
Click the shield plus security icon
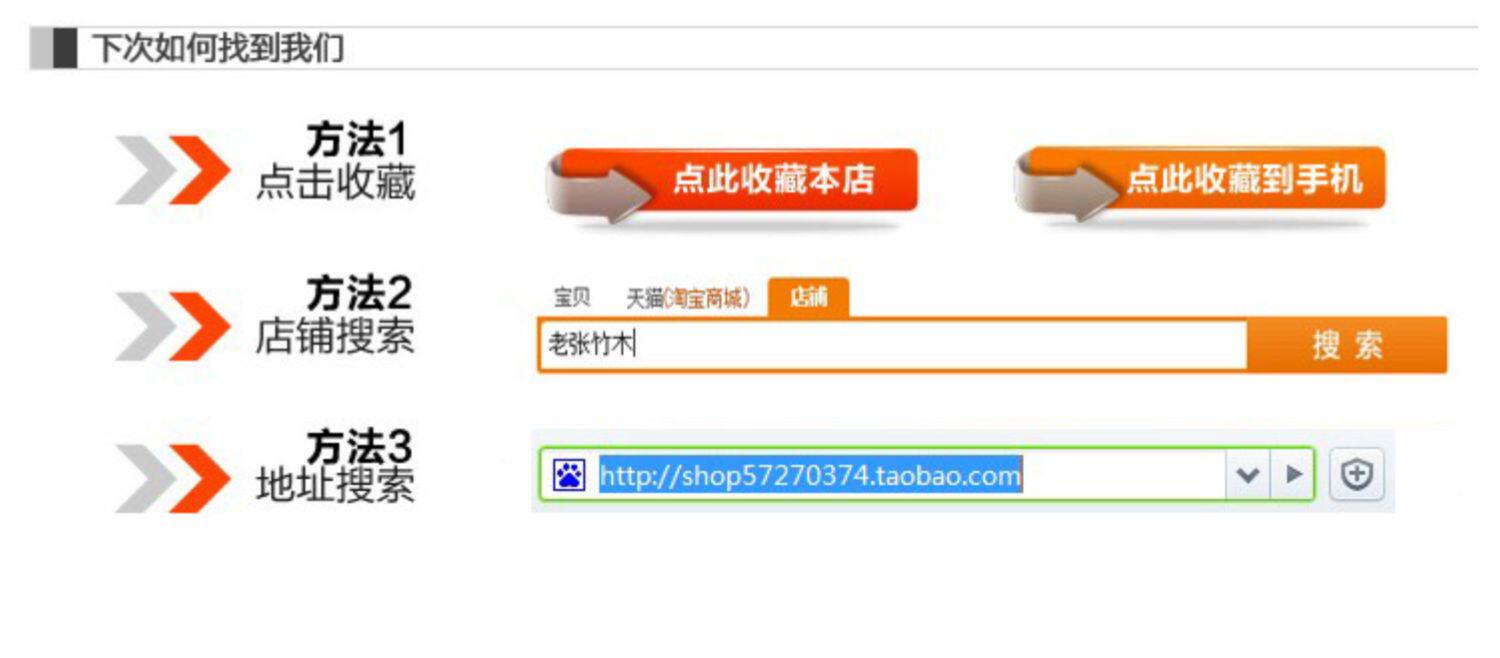pos(1356,475)
